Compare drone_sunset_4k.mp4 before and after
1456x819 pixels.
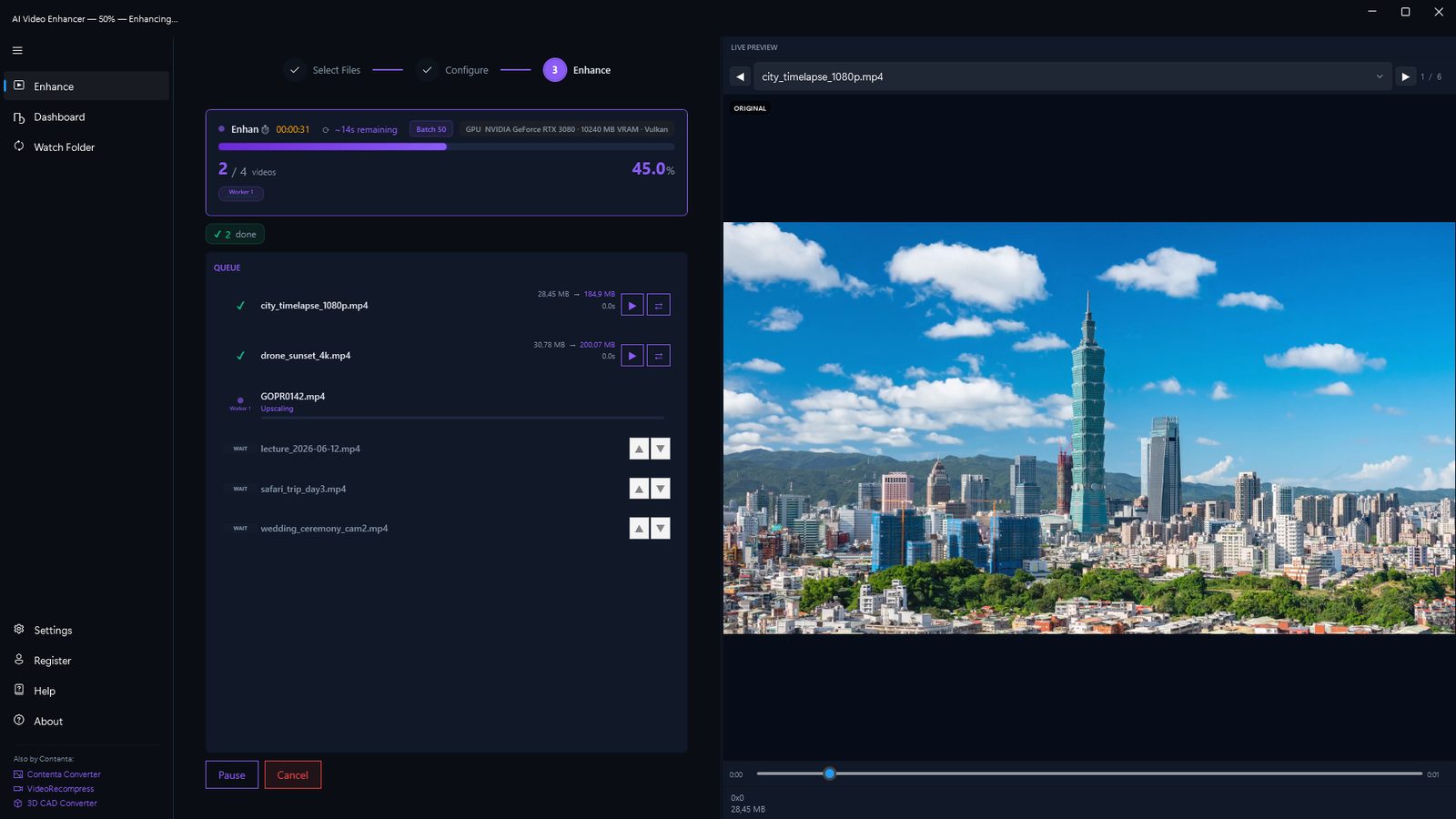pos(659,355)
